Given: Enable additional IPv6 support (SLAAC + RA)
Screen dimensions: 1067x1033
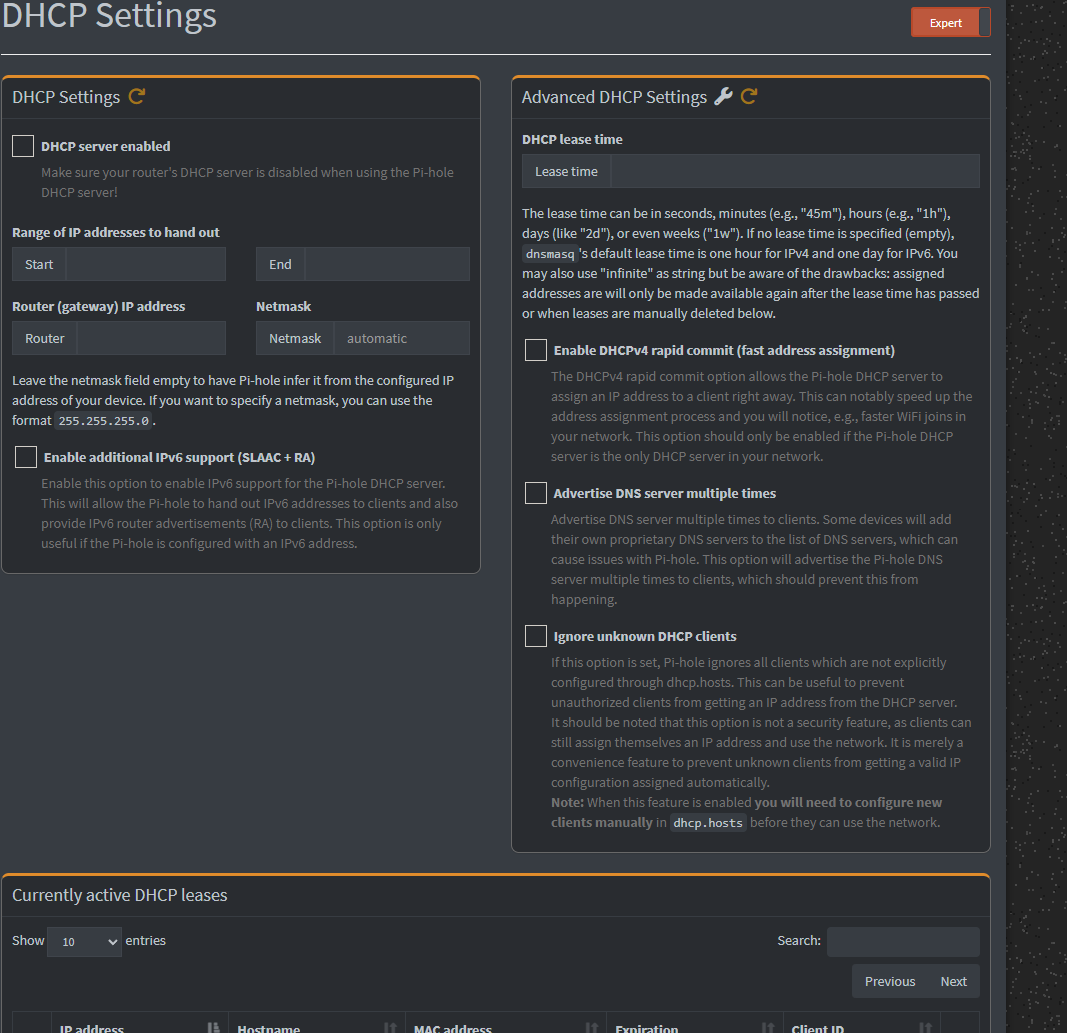Looking at the screenshot, I should tap(26, 457).
